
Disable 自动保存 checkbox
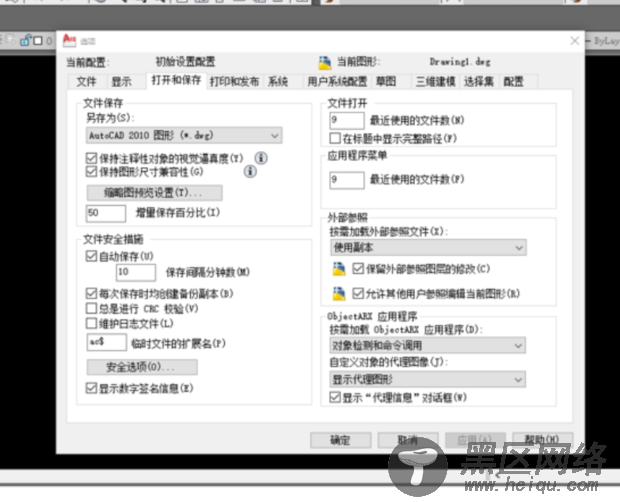tap(91, 256)
